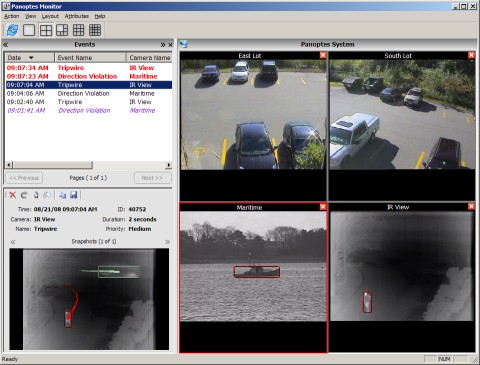Select the single-view layout icon
The width and height of the screenshot is (480, 365).
pos(29,30)
